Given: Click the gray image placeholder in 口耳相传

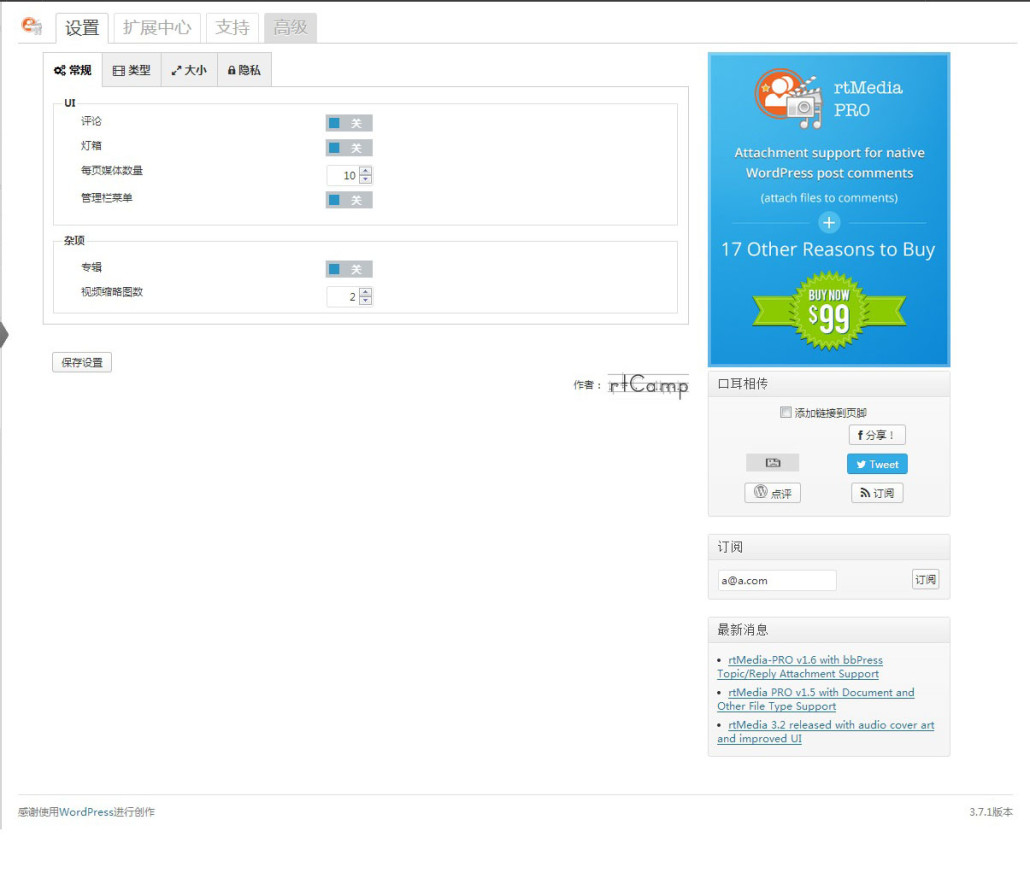Looking at the screenshot, I should coord(772,463).
